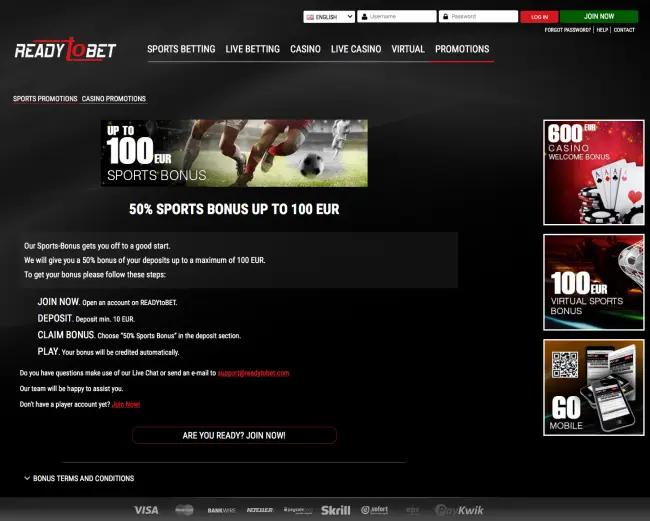650x521 pixels.
Task: Click 'Are you ready? Join now!' button
Action: [234, 435]
